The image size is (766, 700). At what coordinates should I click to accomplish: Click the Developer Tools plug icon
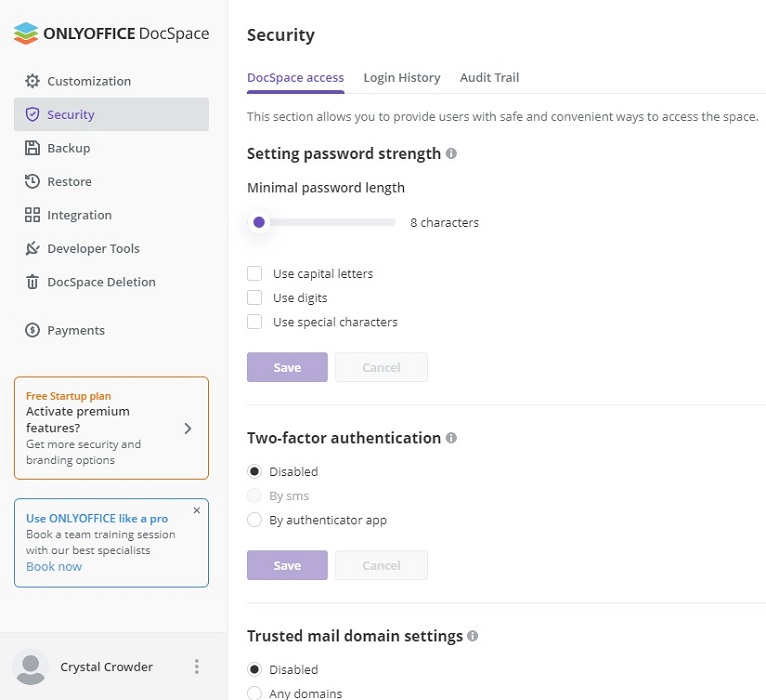pyautogui.click(x=32, y=248)
